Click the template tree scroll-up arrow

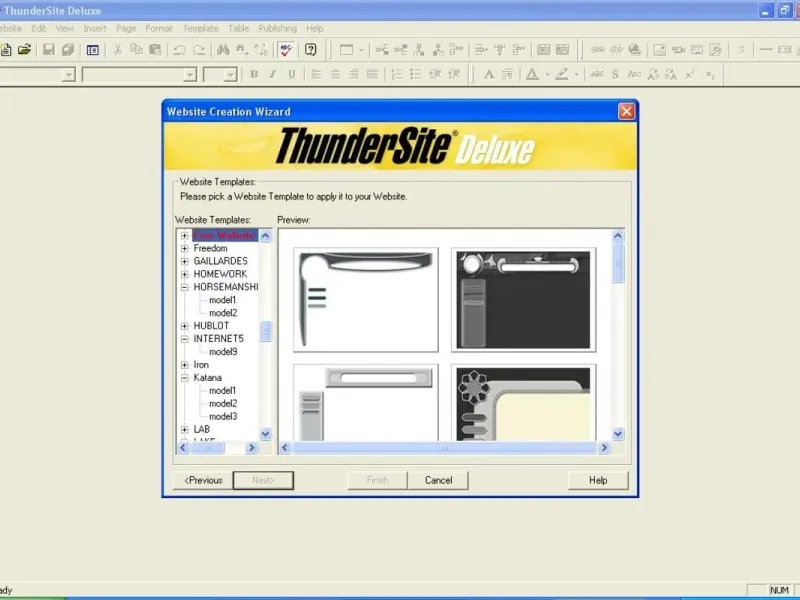point(265,236)
